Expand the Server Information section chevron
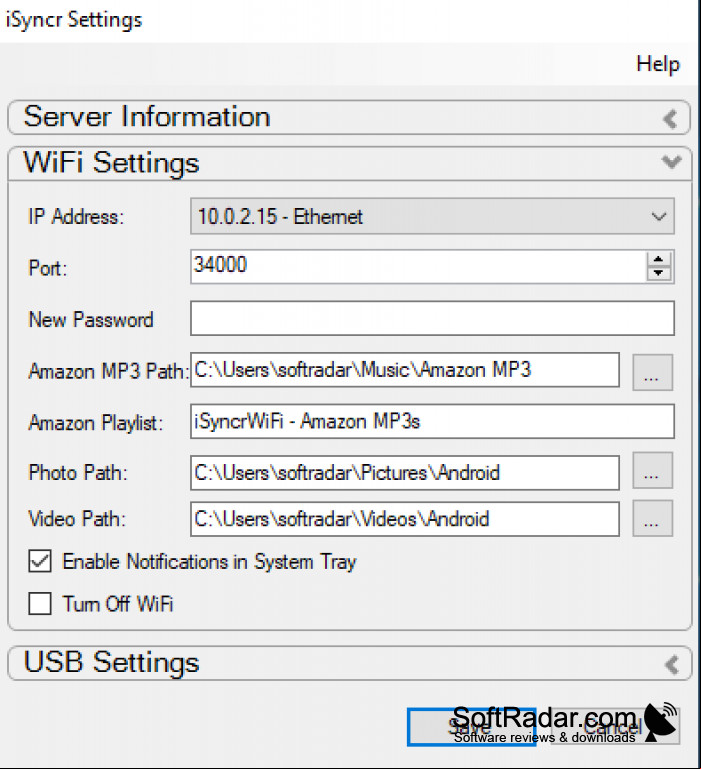701x769 pixels. (x=670, y=119)
